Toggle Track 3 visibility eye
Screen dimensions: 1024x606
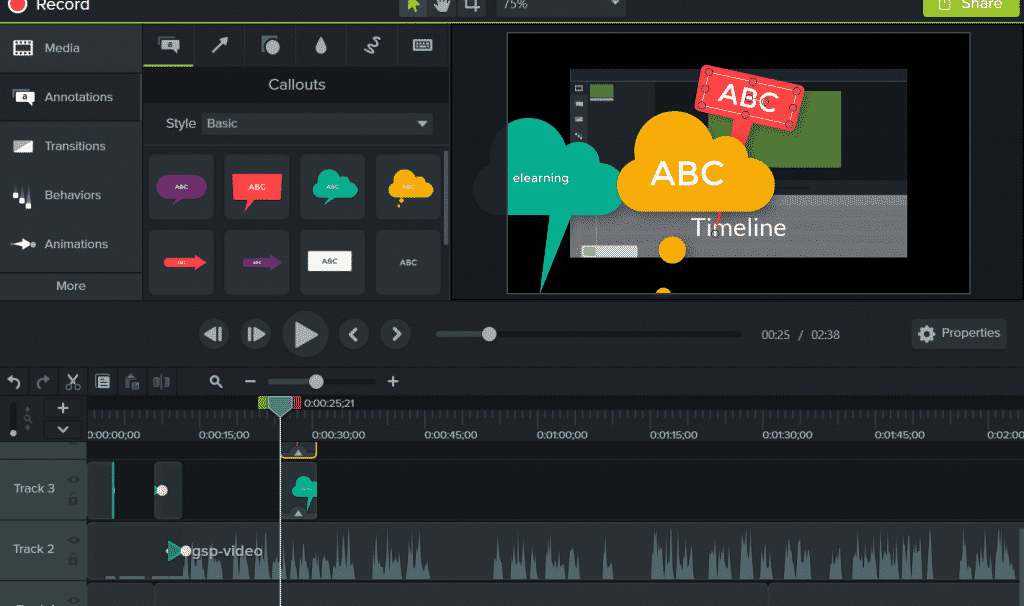pos(73,479)
